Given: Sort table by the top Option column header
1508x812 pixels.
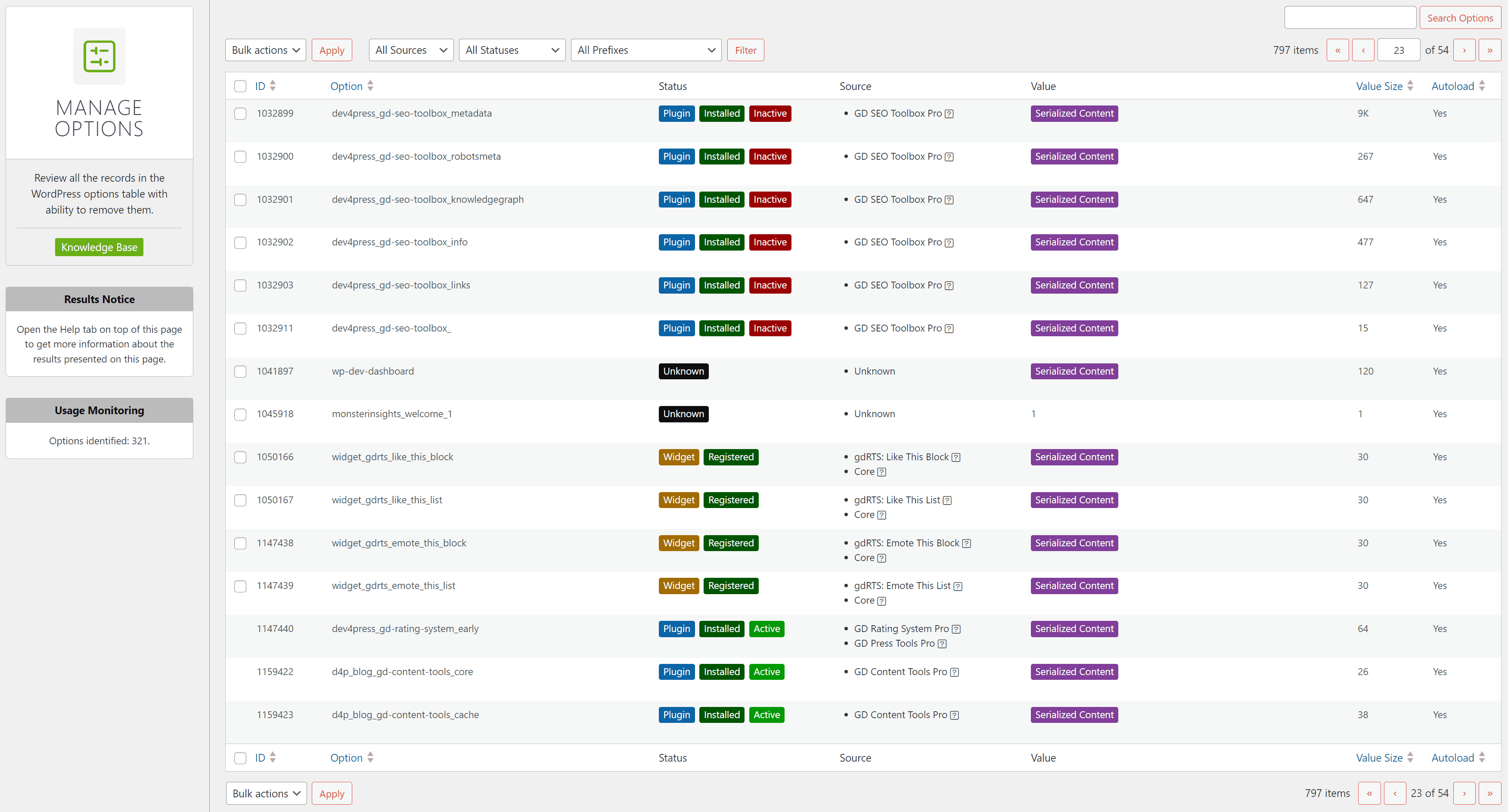Looking at the screenshot, I should [x=347, y=86].
